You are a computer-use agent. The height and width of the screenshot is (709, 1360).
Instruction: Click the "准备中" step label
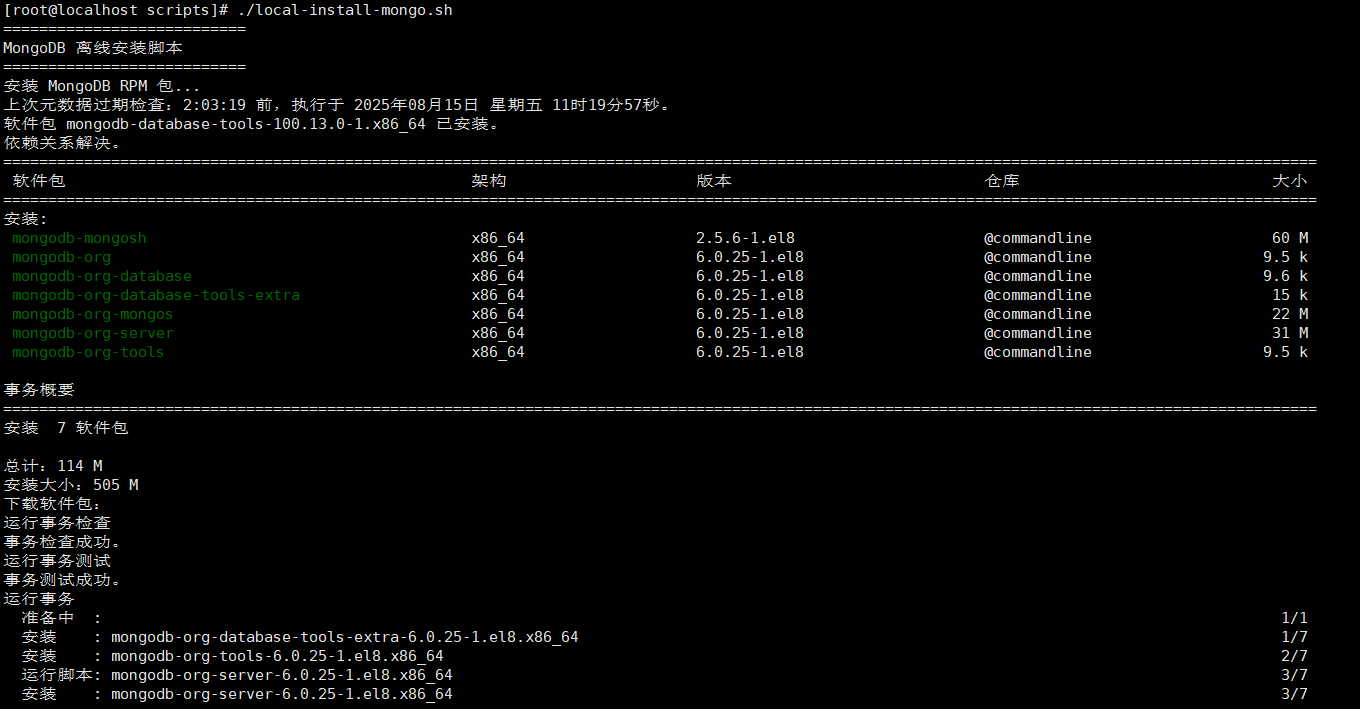click(48, 618)
